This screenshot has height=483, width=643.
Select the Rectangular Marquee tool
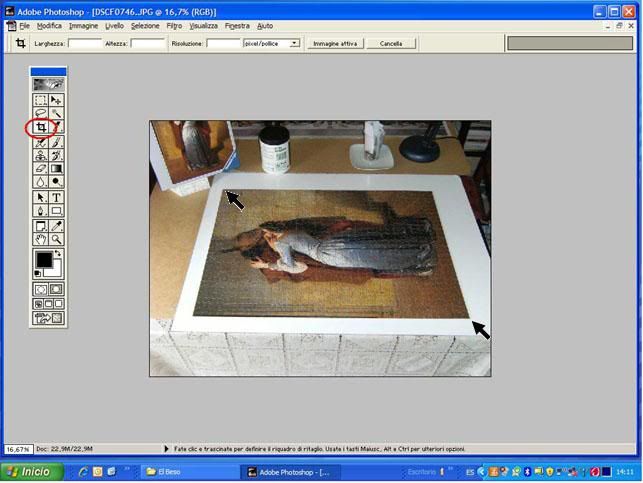click(40, 100)
